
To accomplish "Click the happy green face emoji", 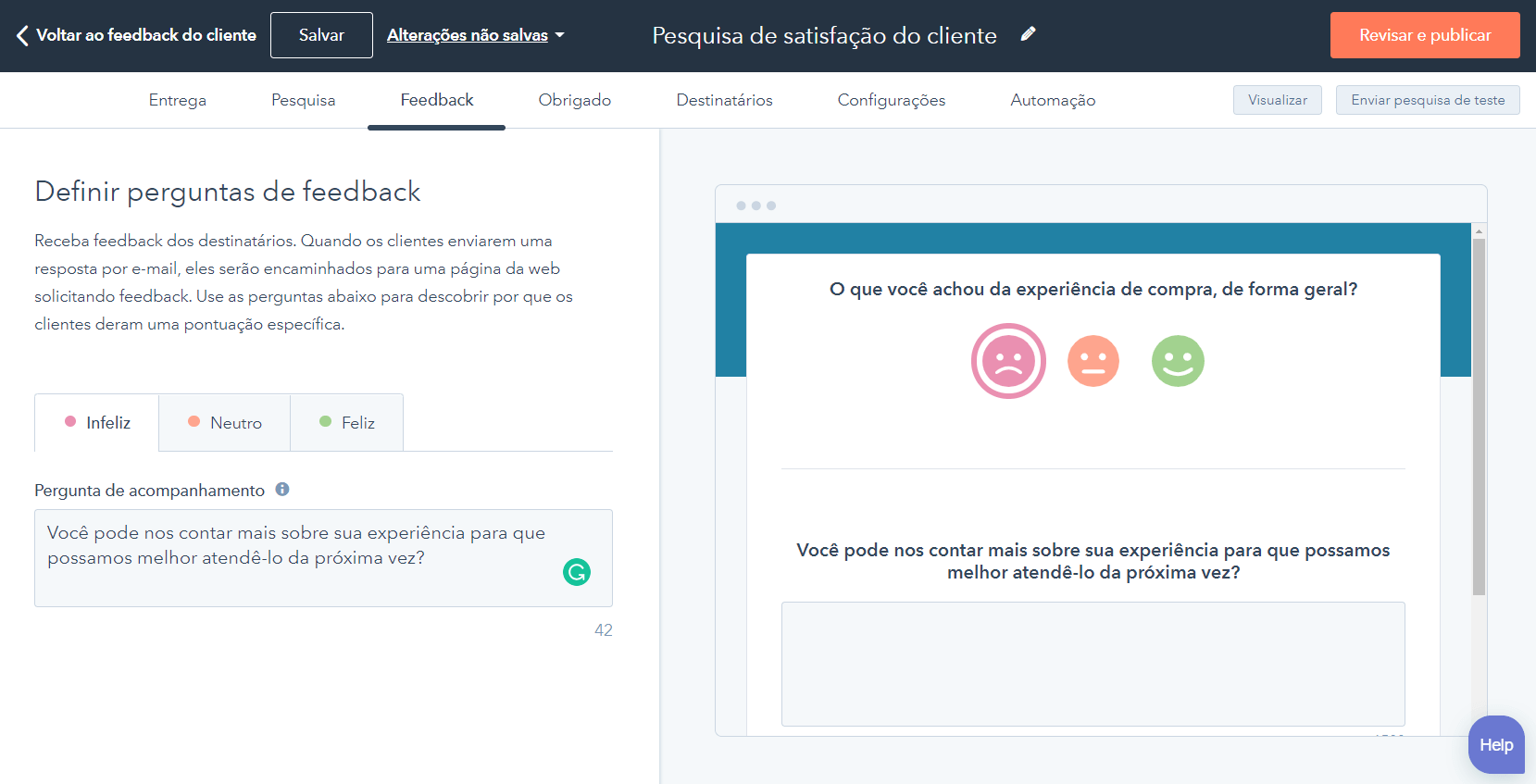I will click(1178, 361).
